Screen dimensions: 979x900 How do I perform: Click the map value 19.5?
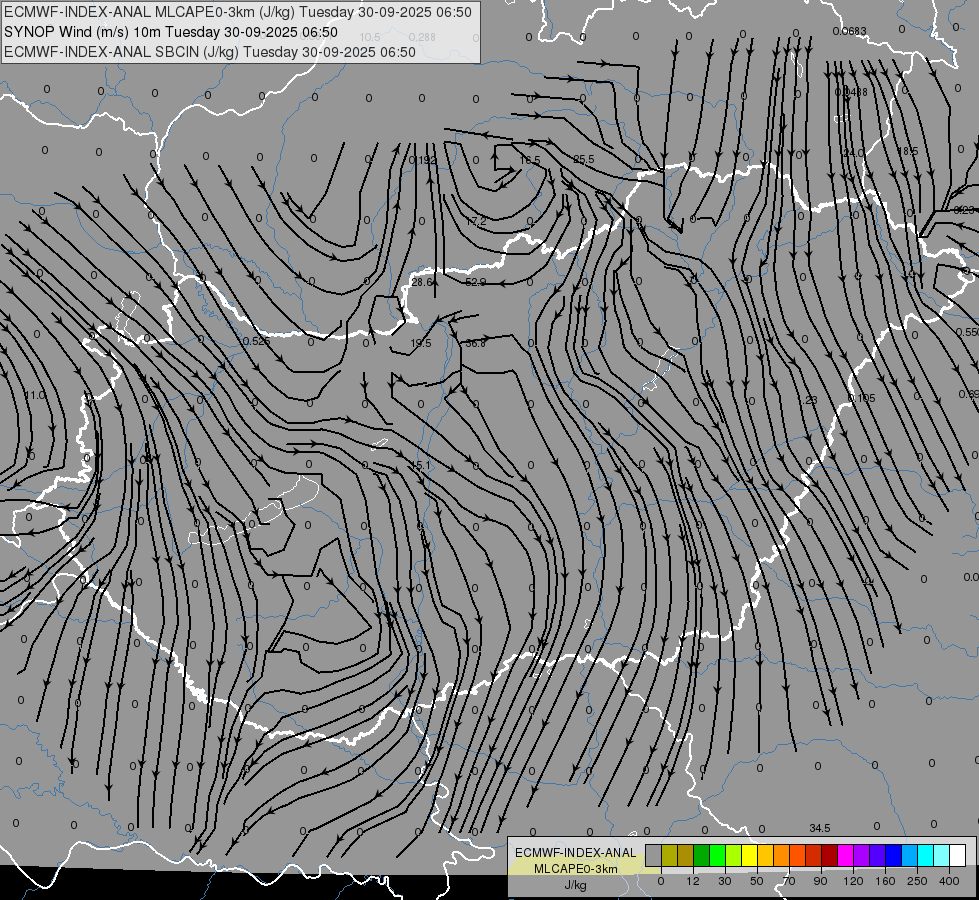[421, 343]
